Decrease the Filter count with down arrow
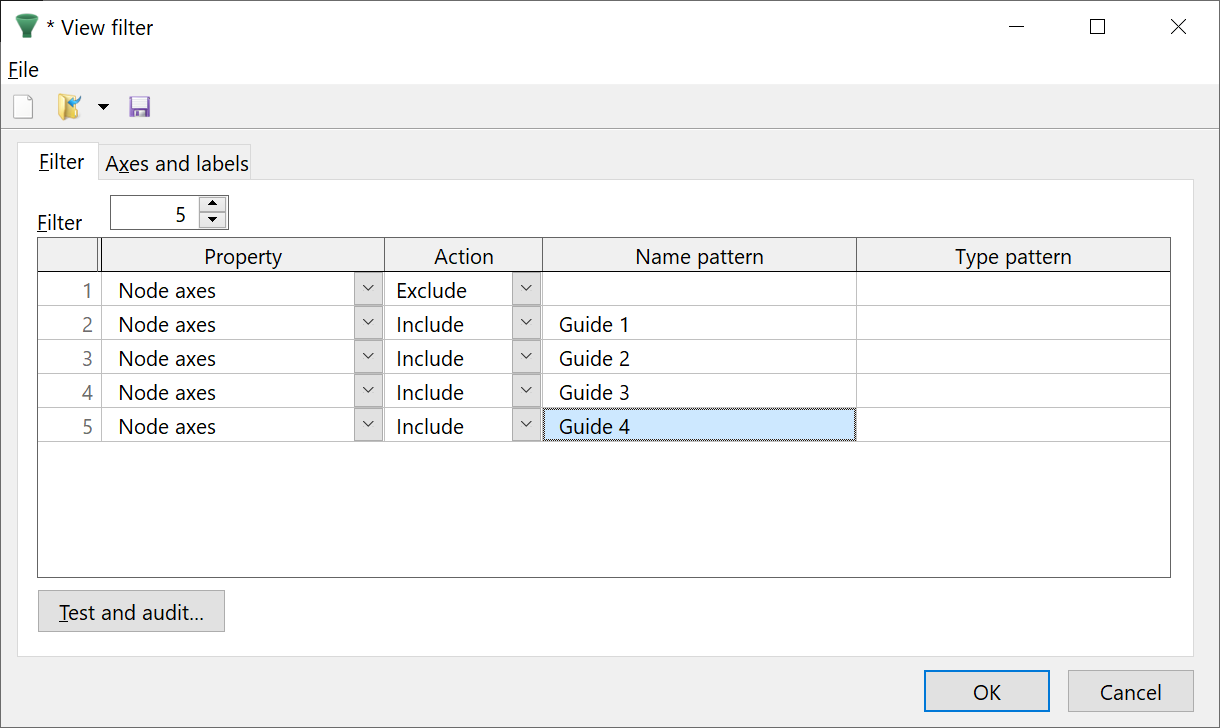Image resolution: width=1220 pixels, height=728 pixels. [213, 220]
